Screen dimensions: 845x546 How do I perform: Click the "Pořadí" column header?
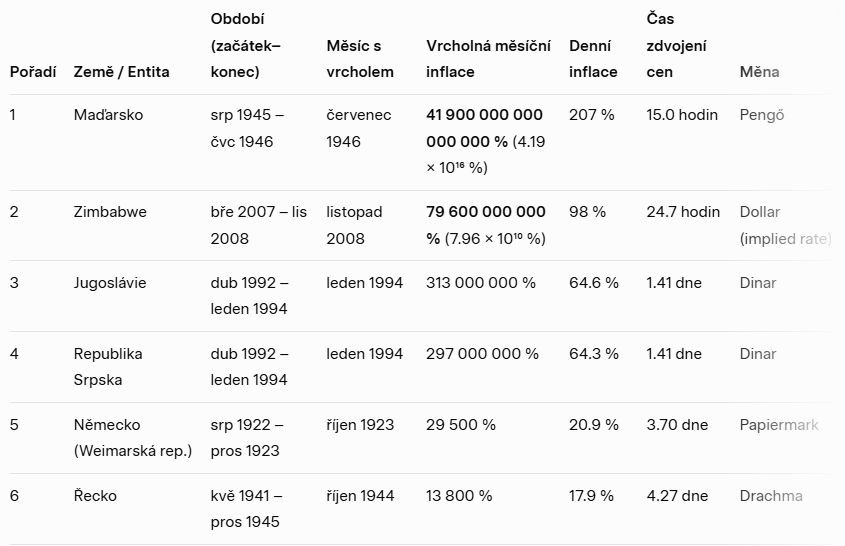[33, 72]
